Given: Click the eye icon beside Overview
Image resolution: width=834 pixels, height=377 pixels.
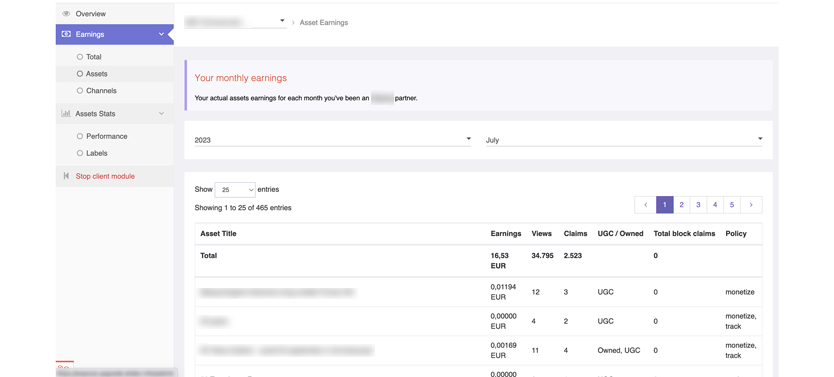Looking at the screenshot, I should [x=66, y=14].
